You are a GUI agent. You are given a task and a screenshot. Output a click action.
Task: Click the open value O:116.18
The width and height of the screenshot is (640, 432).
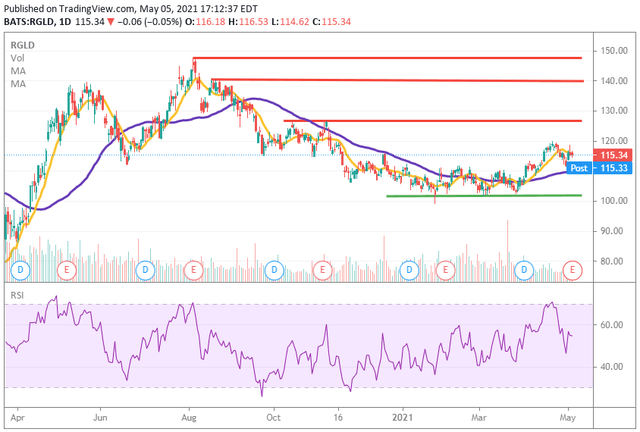pos(205,22)
